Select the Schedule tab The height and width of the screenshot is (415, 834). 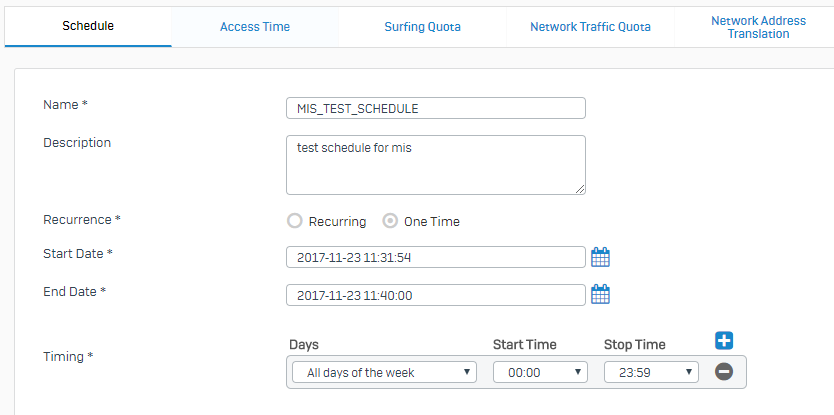pyautogui.click(x=88, y=26)
